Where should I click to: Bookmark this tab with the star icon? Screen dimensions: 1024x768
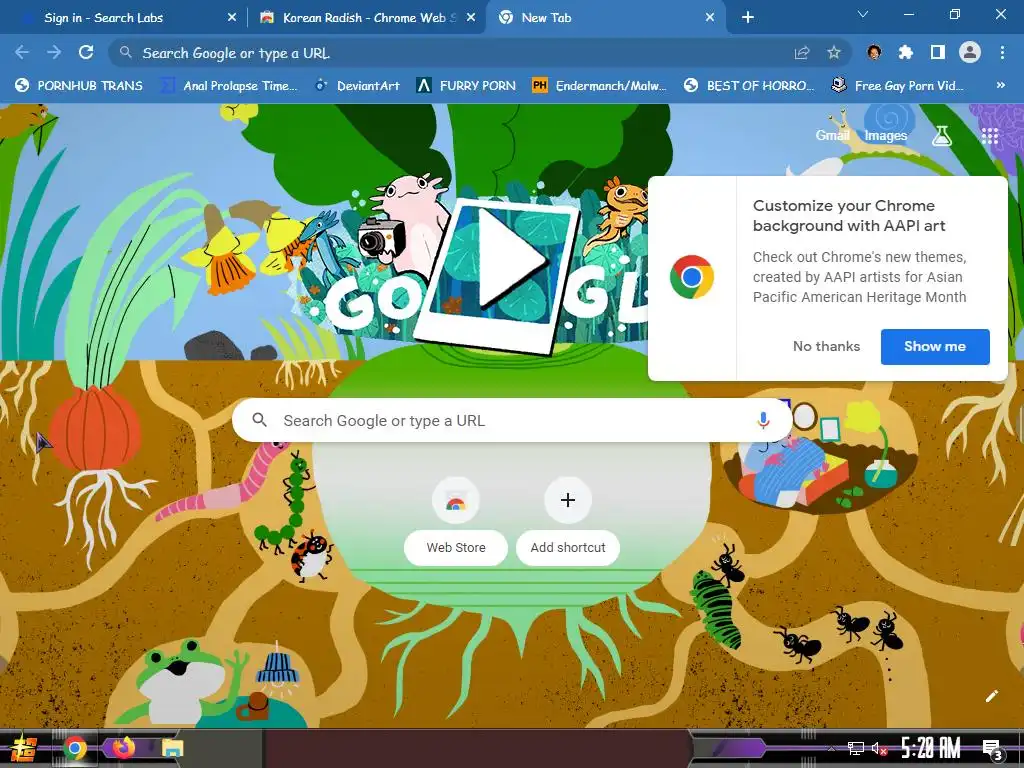click(x=834, y=53)
